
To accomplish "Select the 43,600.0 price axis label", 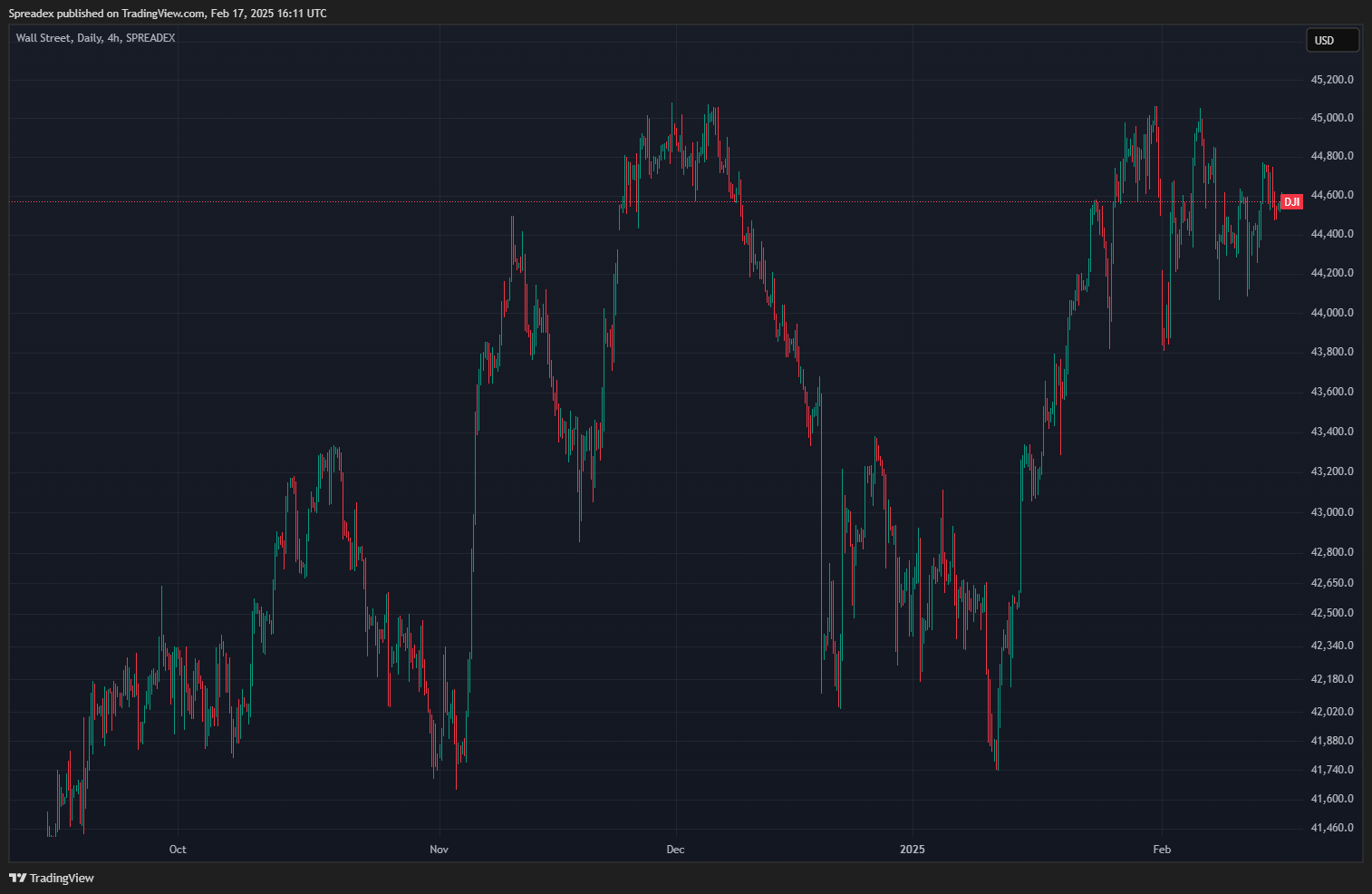I will [x=1332, y=392].
